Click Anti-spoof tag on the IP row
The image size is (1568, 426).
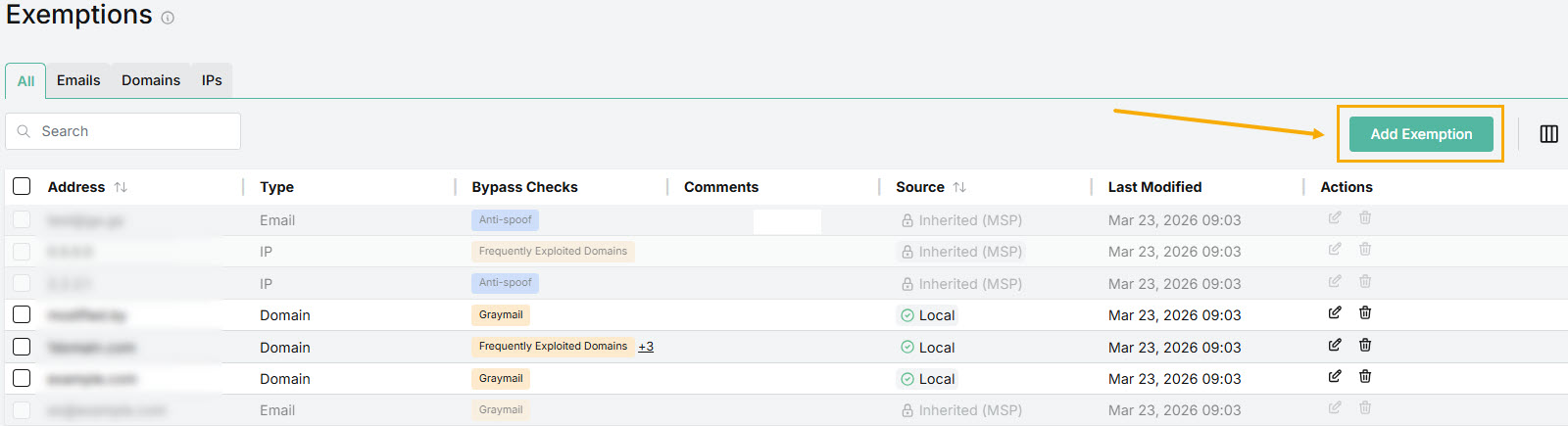(x=505, y=283)
